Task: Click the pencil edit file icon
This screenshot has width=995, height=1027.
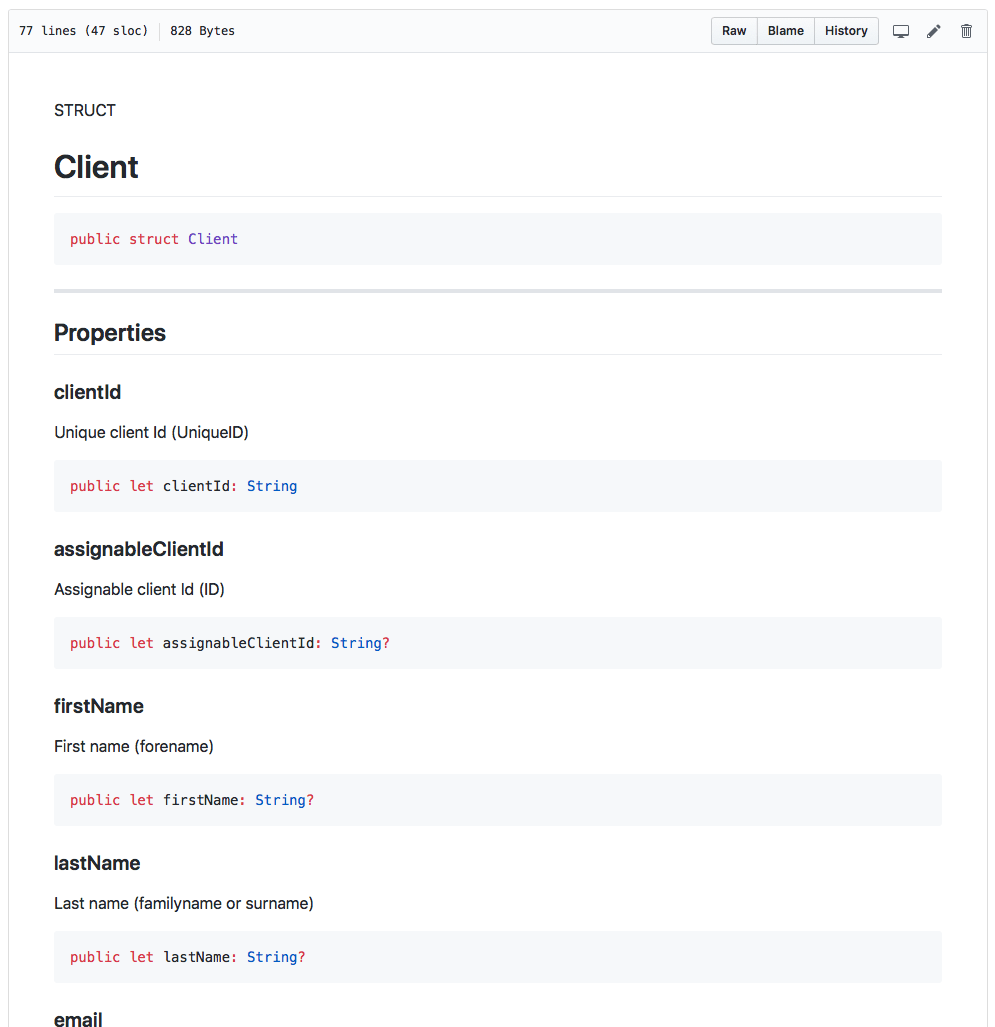Action: coord(933,31)
